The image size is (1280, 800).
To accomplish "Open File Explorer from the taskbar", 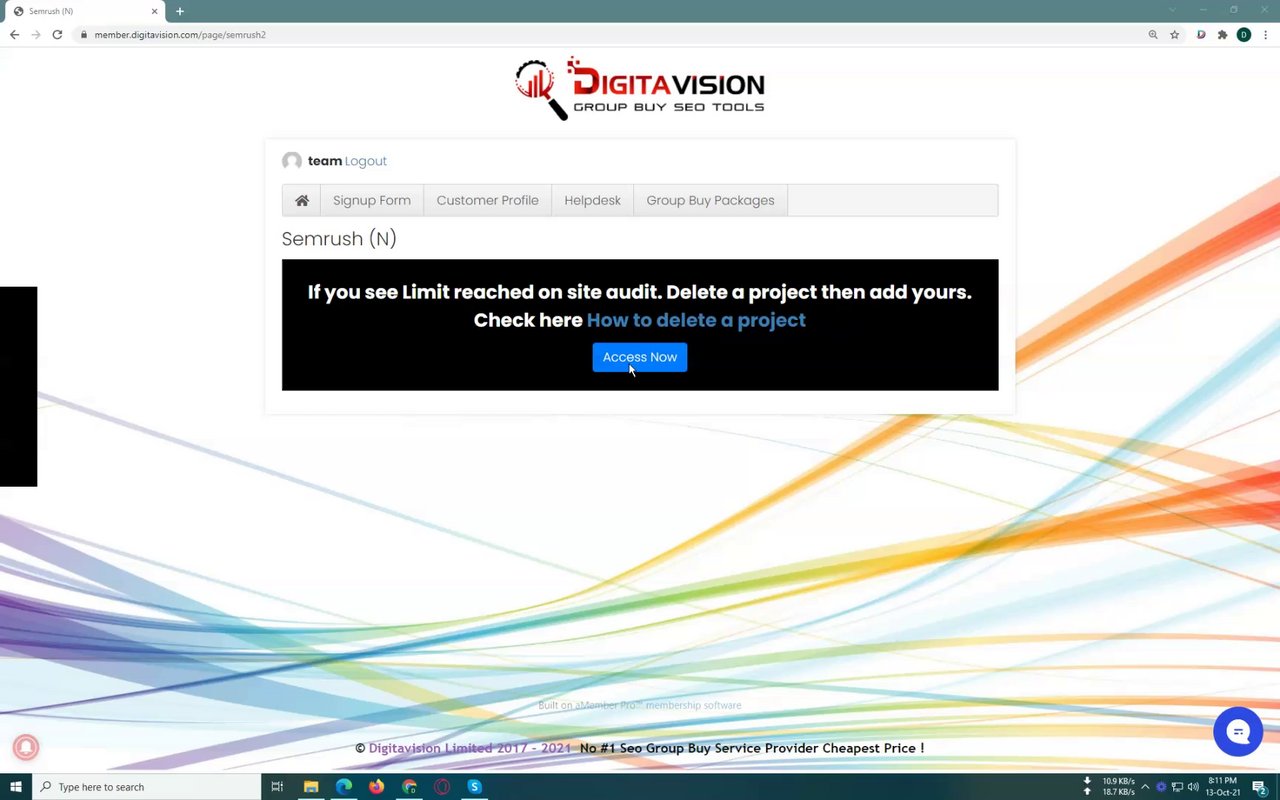I will pos(311,787).
